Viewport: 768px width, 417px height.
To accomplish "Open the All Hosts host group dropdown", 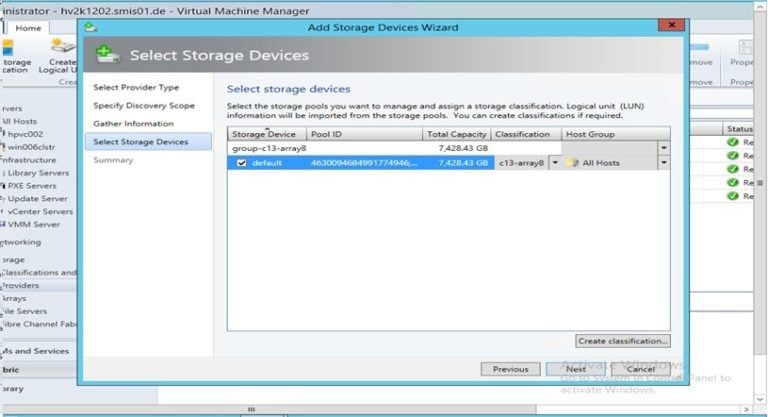I will tap(664, 162).
